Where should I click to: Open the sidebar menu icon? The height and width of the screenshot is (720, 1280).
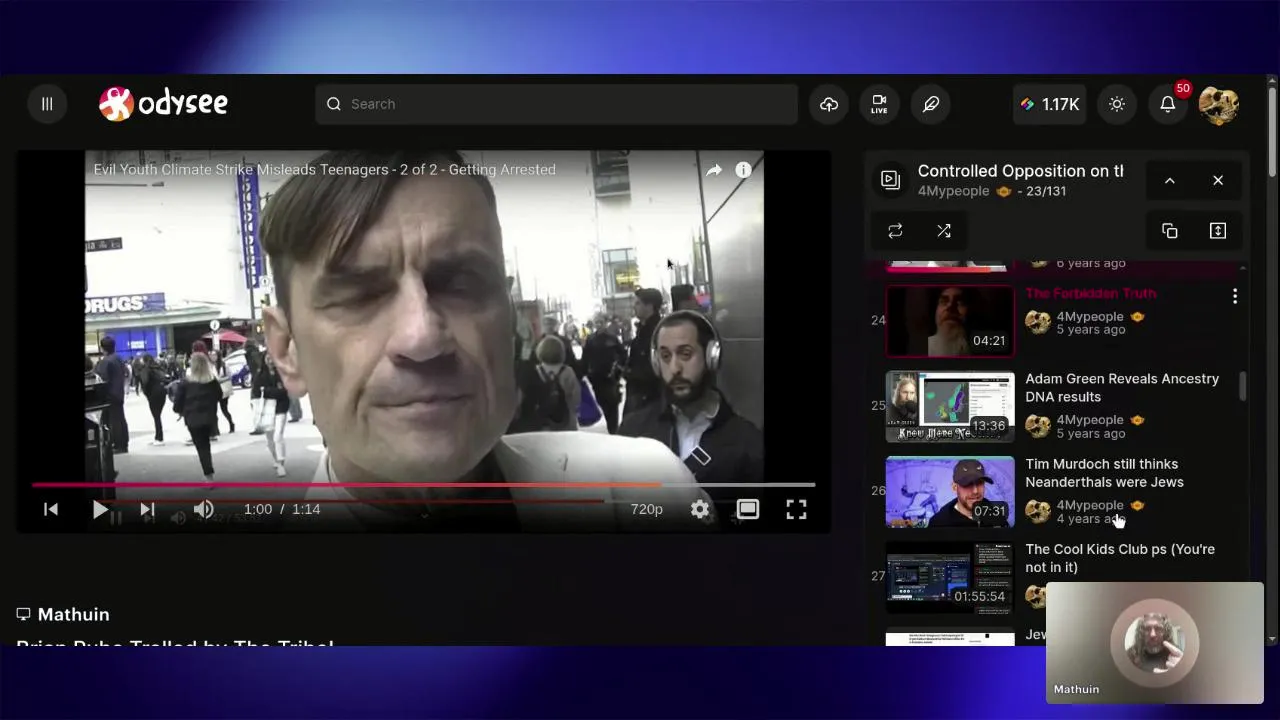point(47,104)
